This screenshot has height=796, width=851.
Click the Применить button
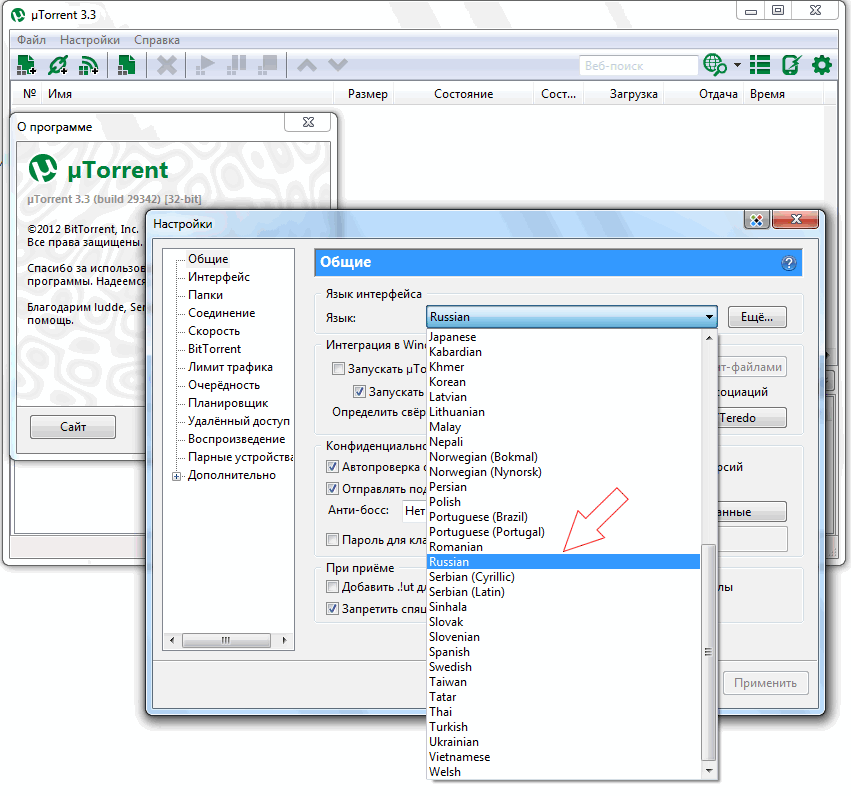tap(765, 683)
